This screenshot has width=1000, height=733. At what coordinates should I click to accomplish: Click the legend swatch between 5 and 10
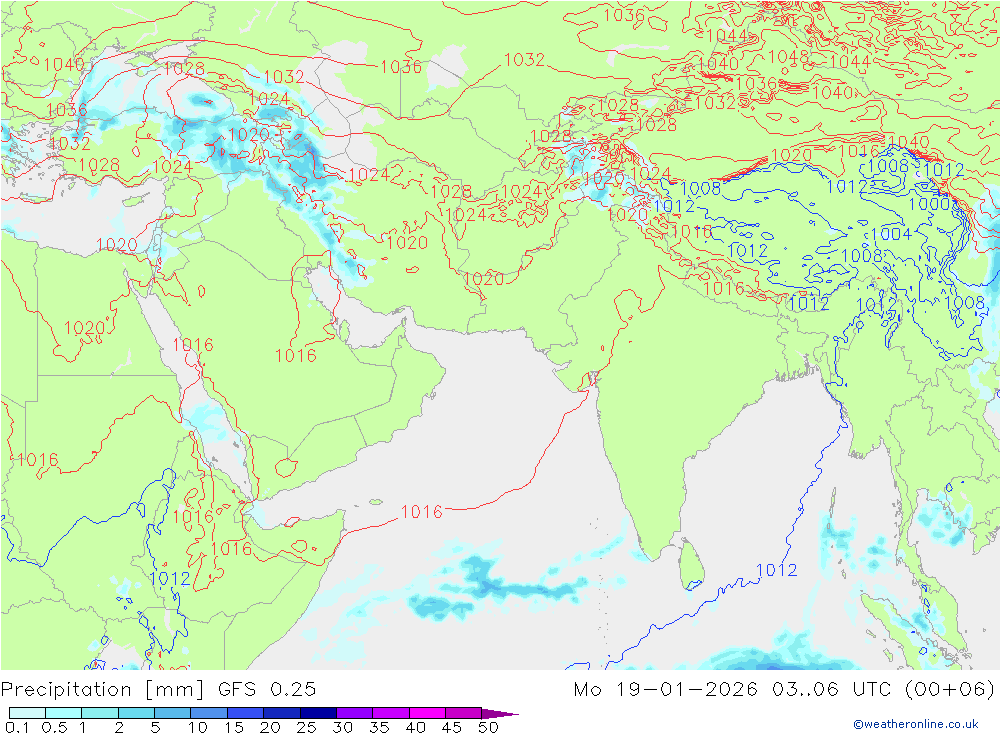[173, 713]
